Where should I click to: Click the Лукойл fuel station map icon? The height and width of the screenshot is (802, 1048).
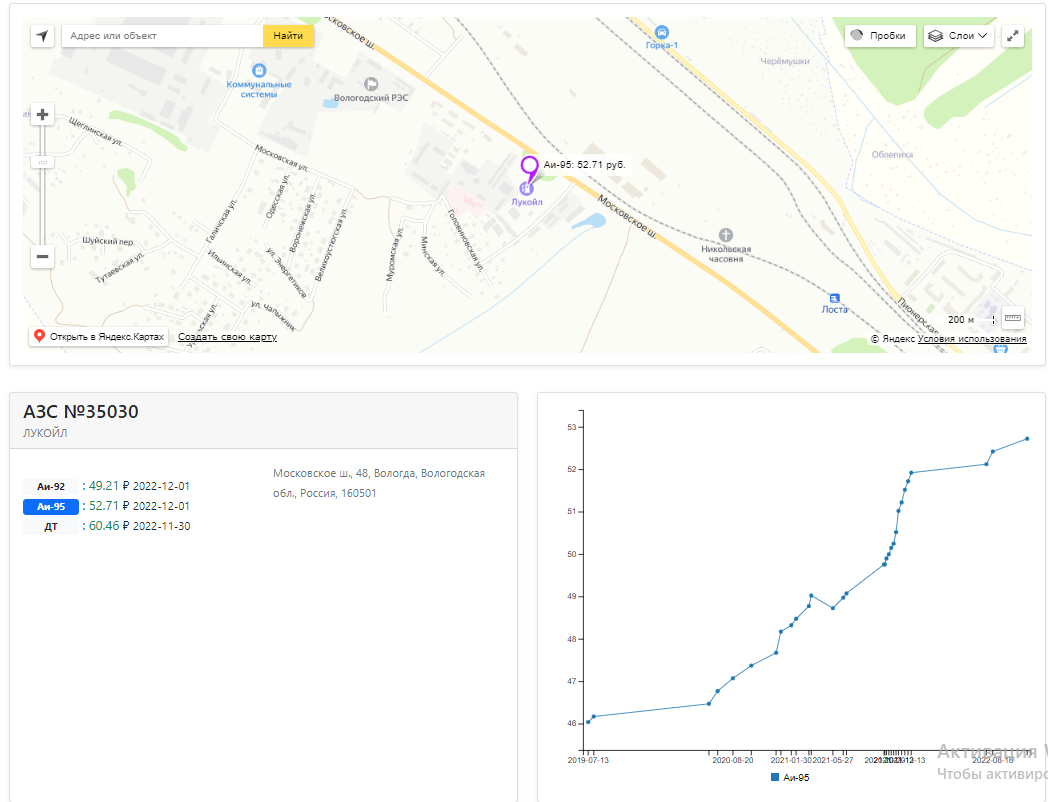[527, 189]
